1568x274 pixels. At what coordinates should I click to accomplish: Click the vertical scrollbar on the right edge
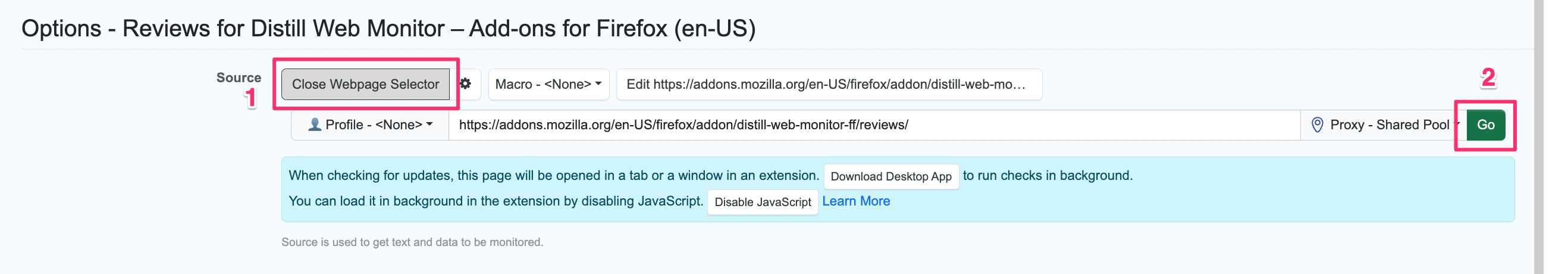(x=1538, y=137)
